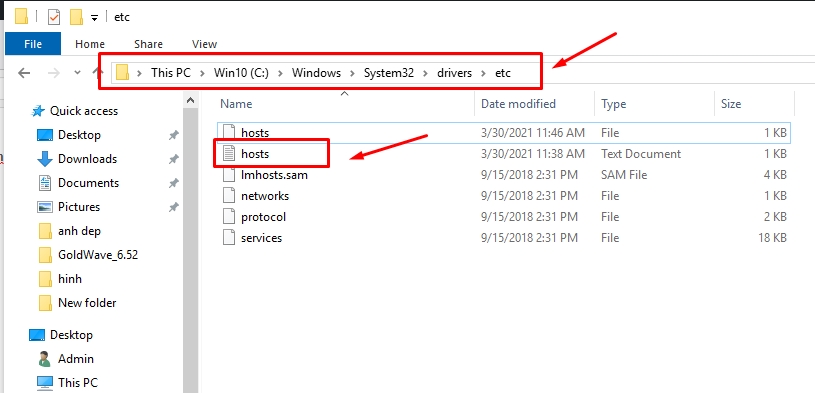Click This PC in the address path
815x393 pixels.
(170, 73)
